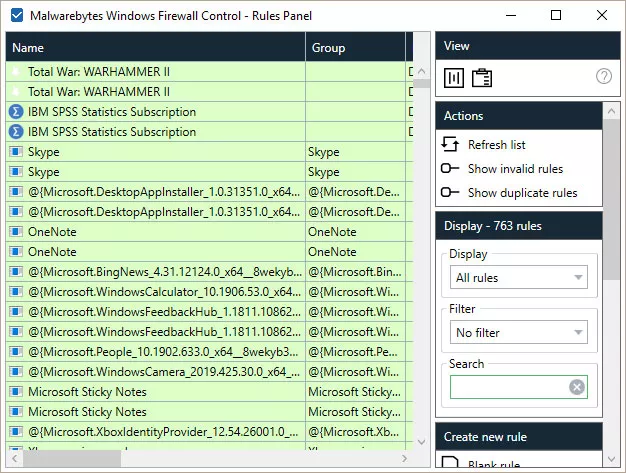The height and width of the screenshot is (473, 626).
Task: Click the side panel vertical scrollbar thumb
Action: click(611, 200)
